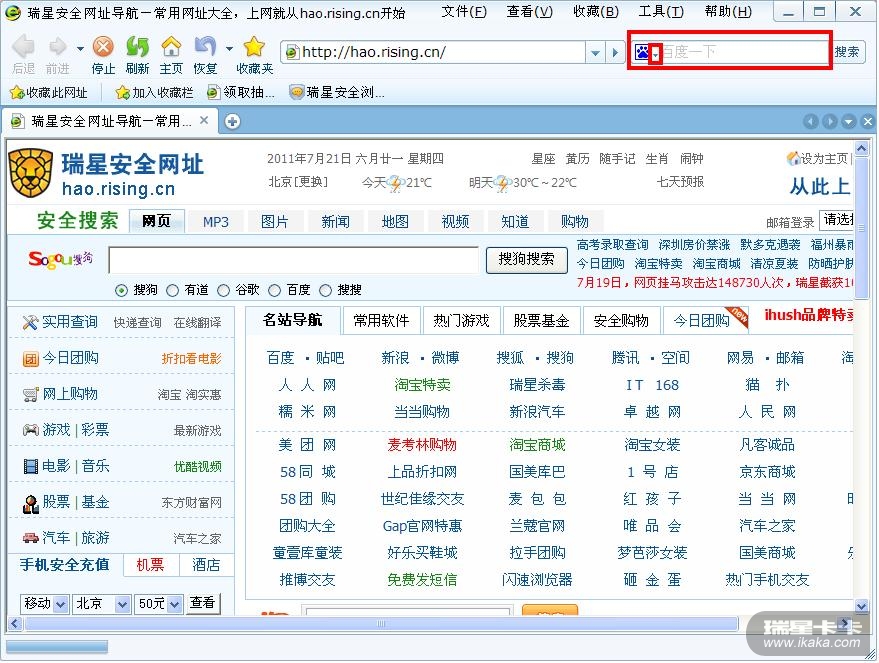Click the Rising lion shield logo

pyautogui.click(x=31, y=173)
